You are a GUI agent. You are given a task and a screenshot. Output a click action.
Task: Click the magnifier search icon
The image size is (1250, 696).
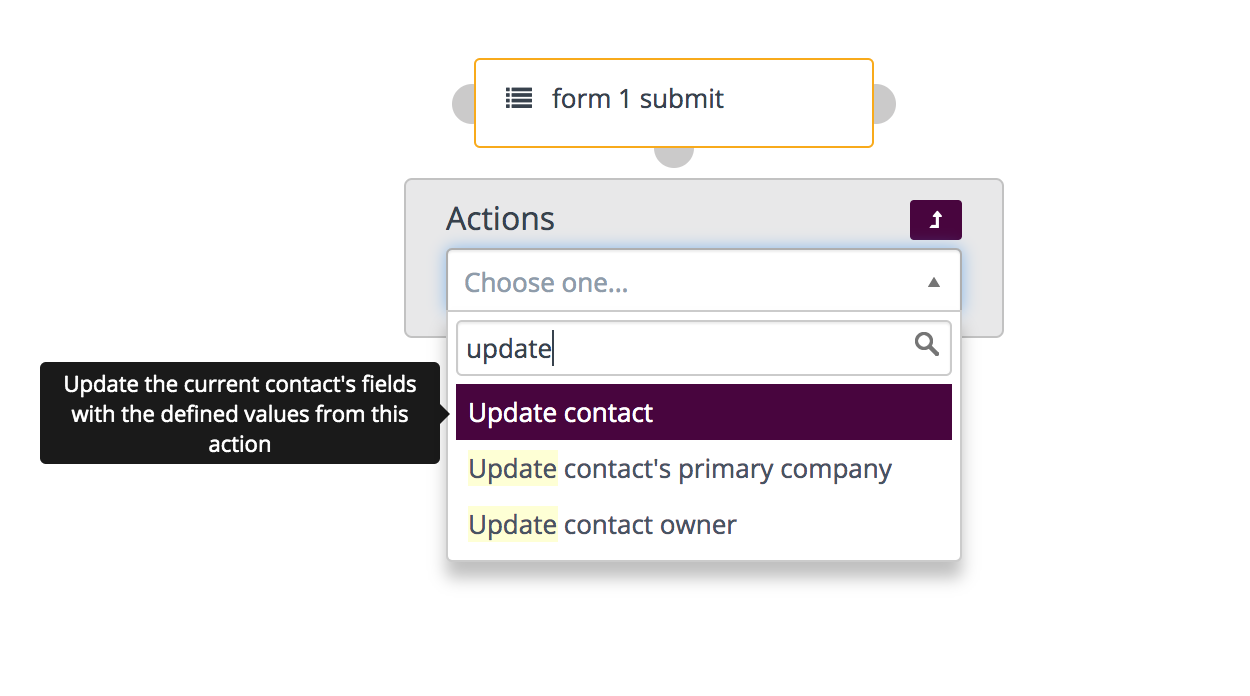(x=927, y=345)
